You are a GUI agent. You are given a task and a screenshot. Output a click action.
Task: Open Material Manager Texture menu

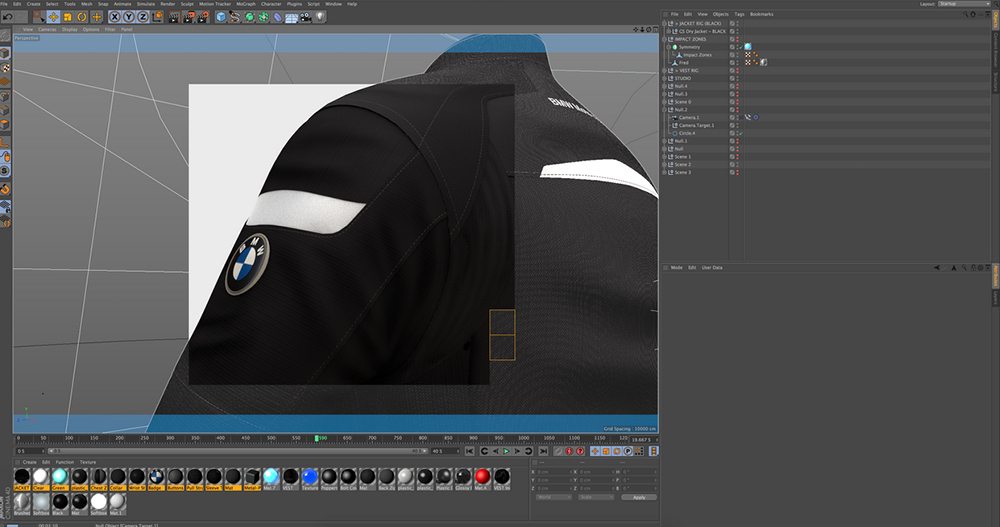coord(88,463)
